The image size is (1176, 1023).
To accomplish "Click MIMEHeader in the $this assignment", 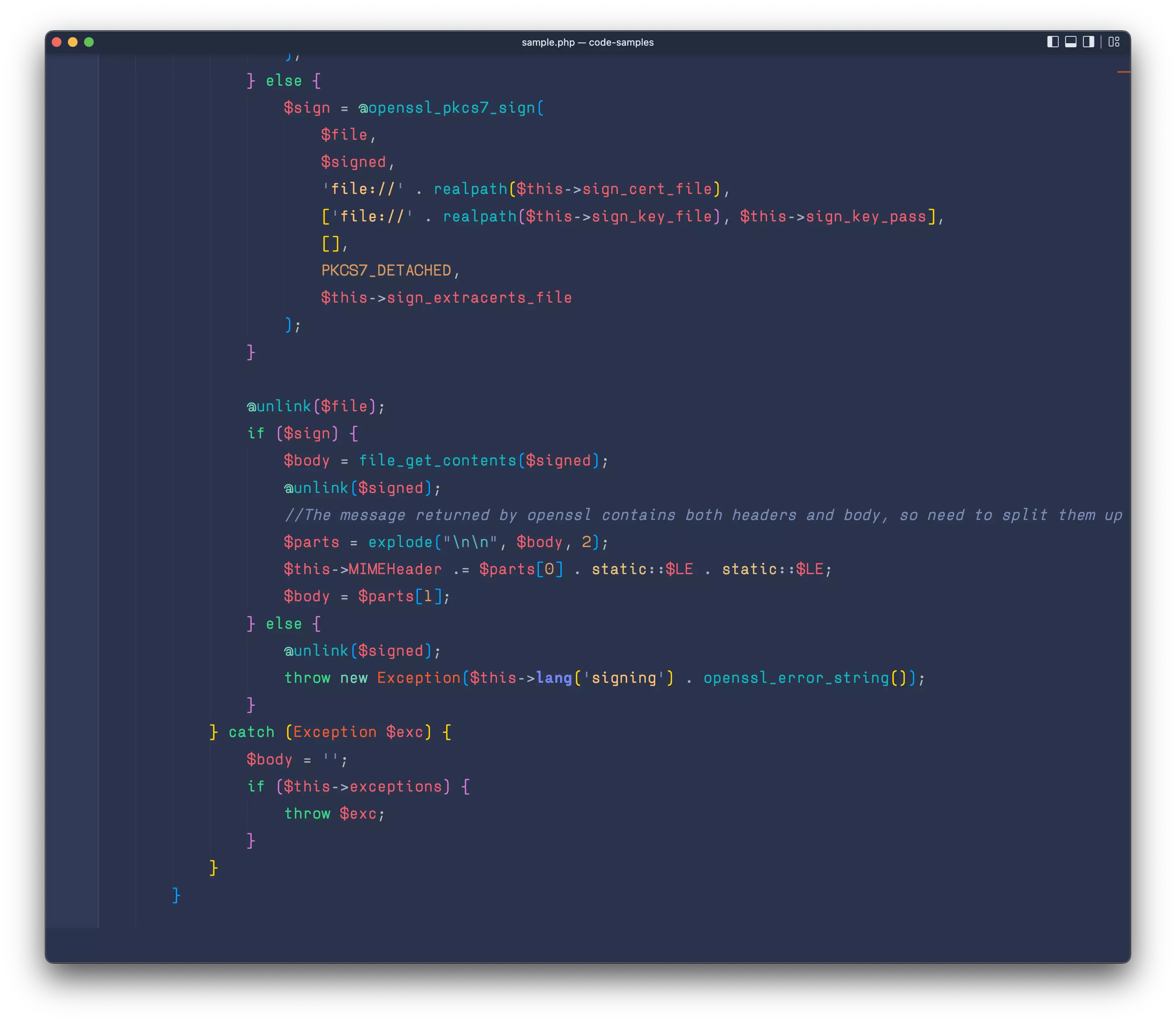I will point(395,568).
